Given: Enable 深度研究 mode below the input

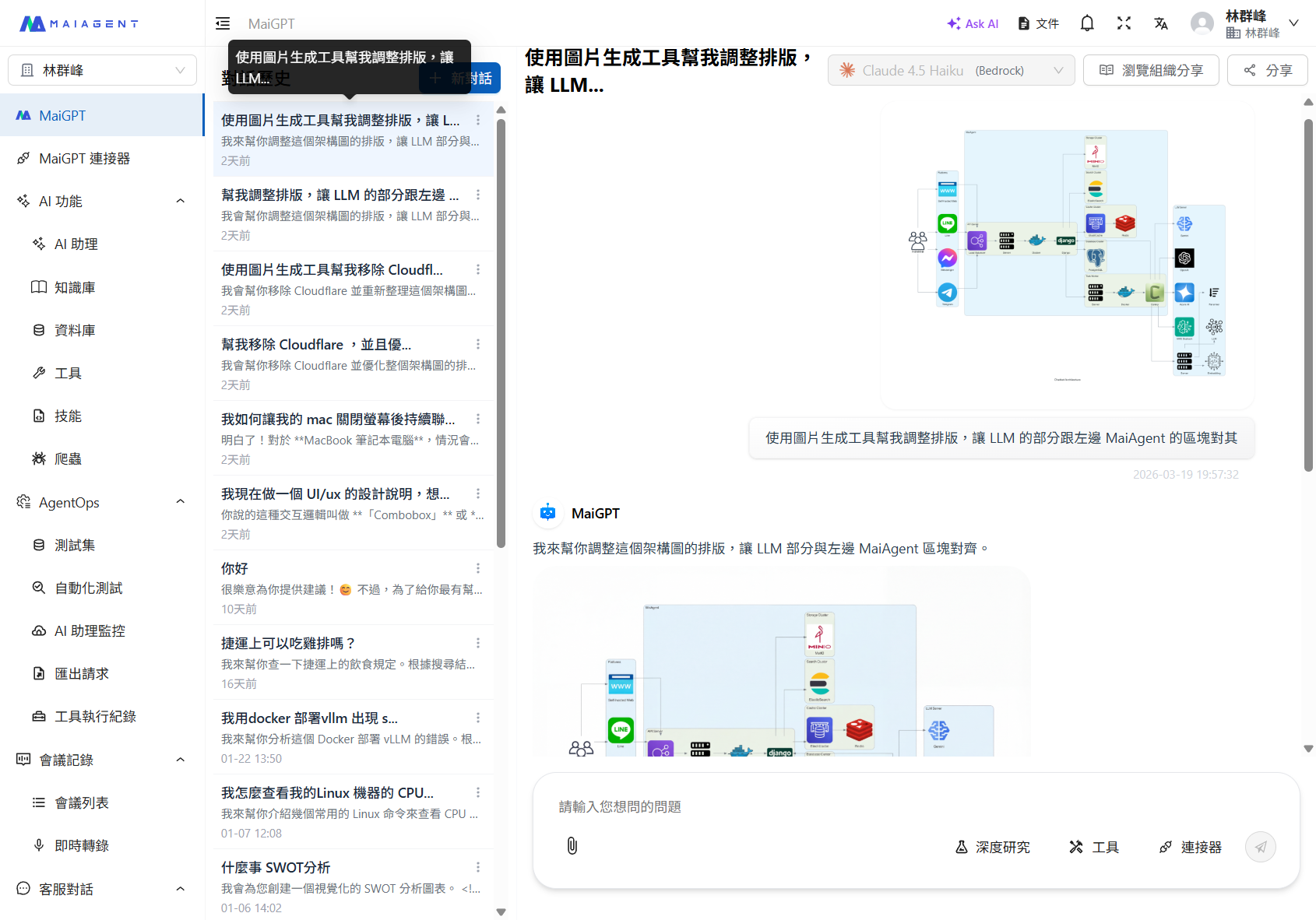Looking at the screenshot, I should tap(992, 846).
